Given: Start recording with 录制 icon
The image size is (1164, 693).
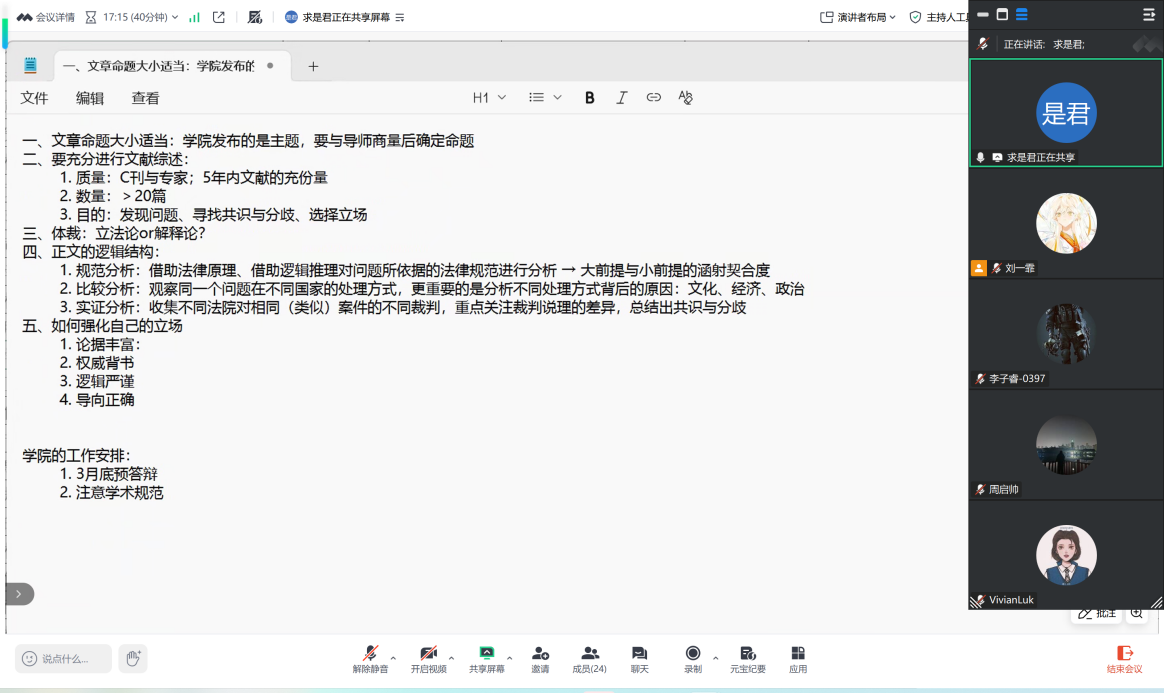Looking at the screenshot, I should point(693,654).
